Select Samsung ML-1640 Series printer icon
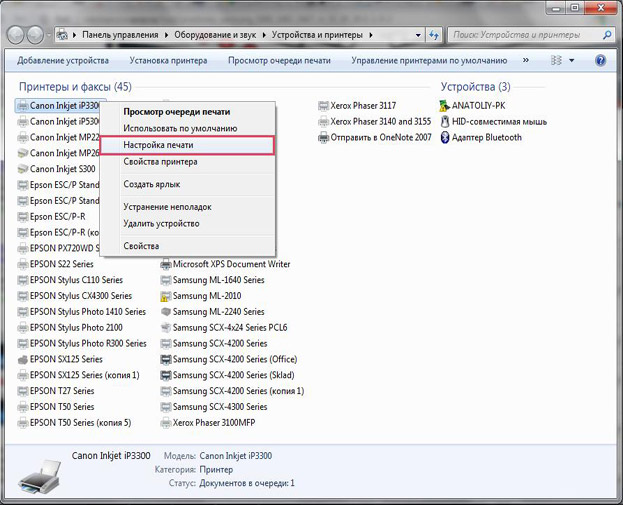This screenshot has width=623, height=505. tap(166, 280)
